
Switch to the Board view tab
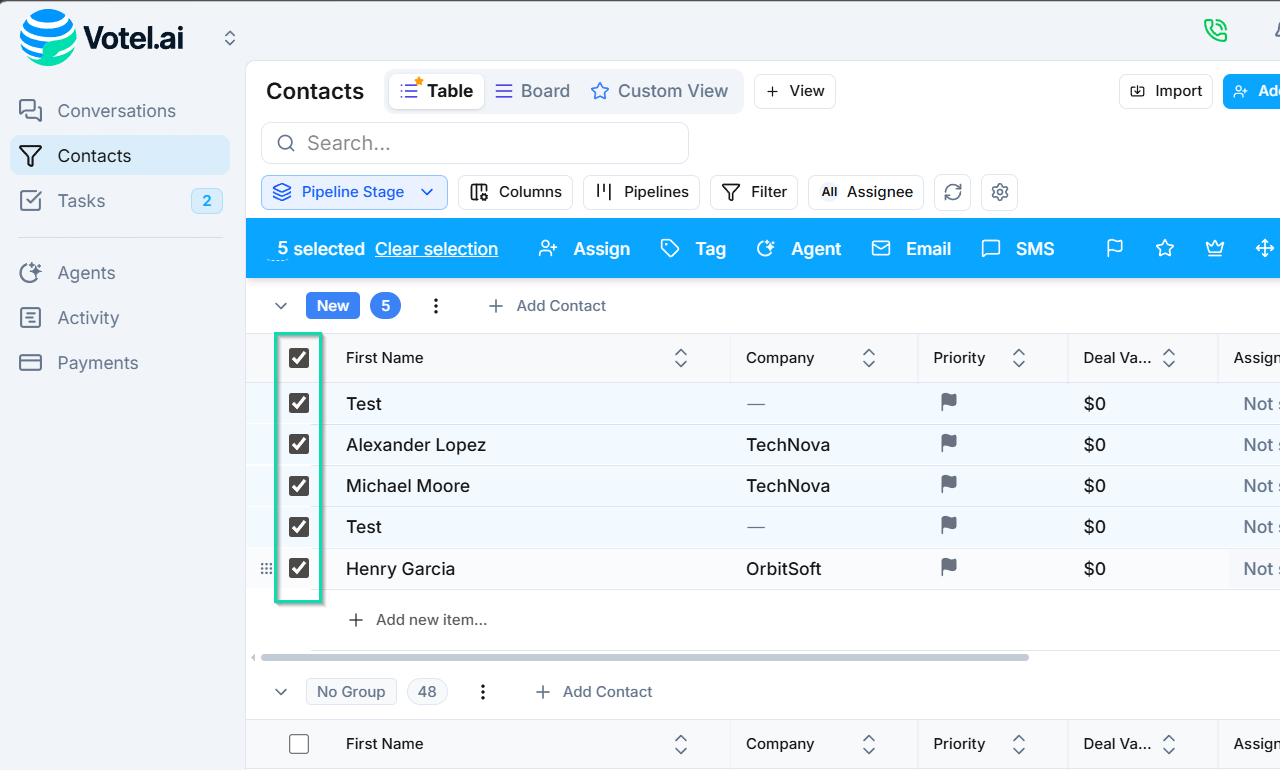click(532, 90)
